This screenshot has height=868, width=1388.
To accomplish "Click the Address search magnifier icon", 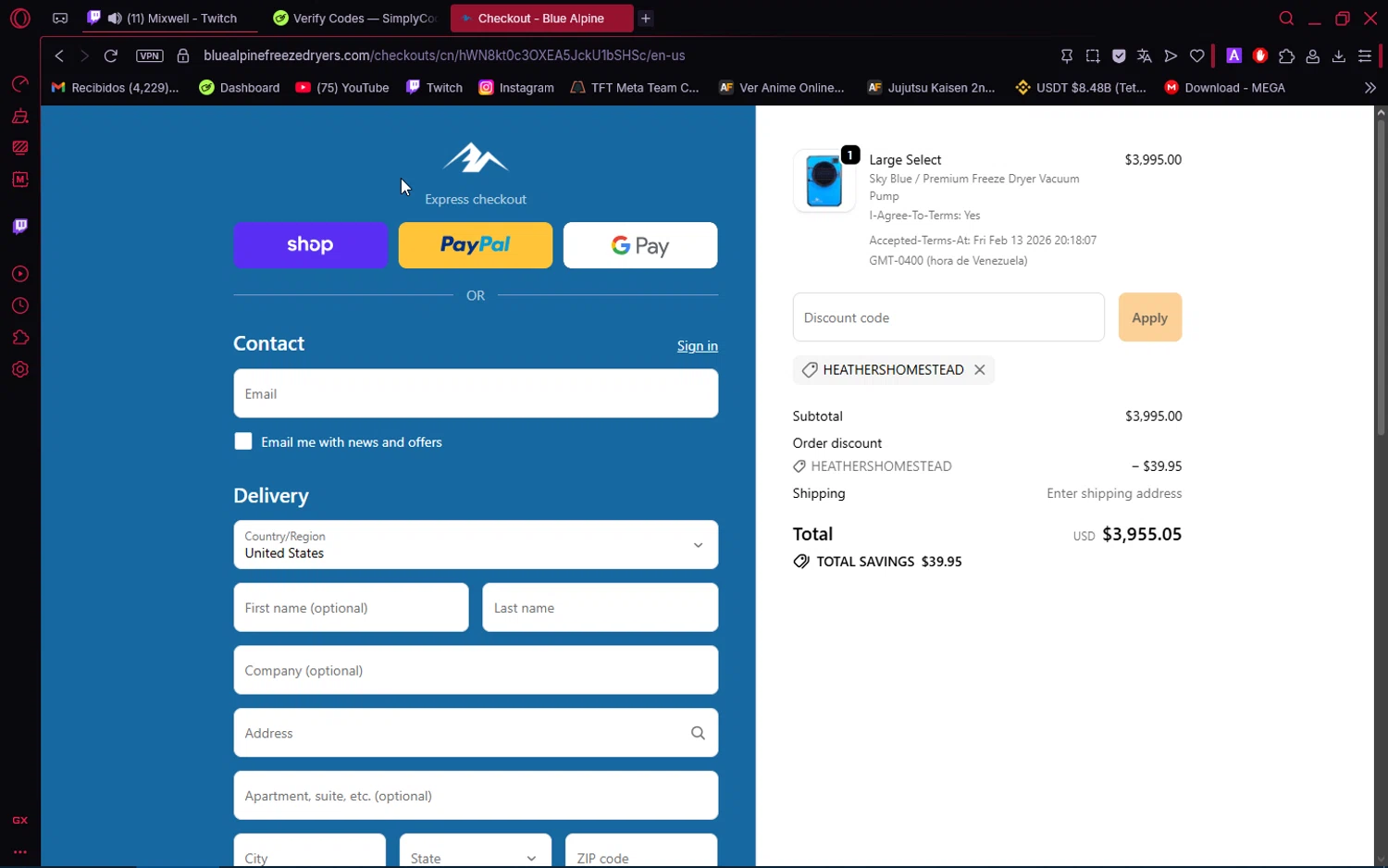I will coord(699,733).
